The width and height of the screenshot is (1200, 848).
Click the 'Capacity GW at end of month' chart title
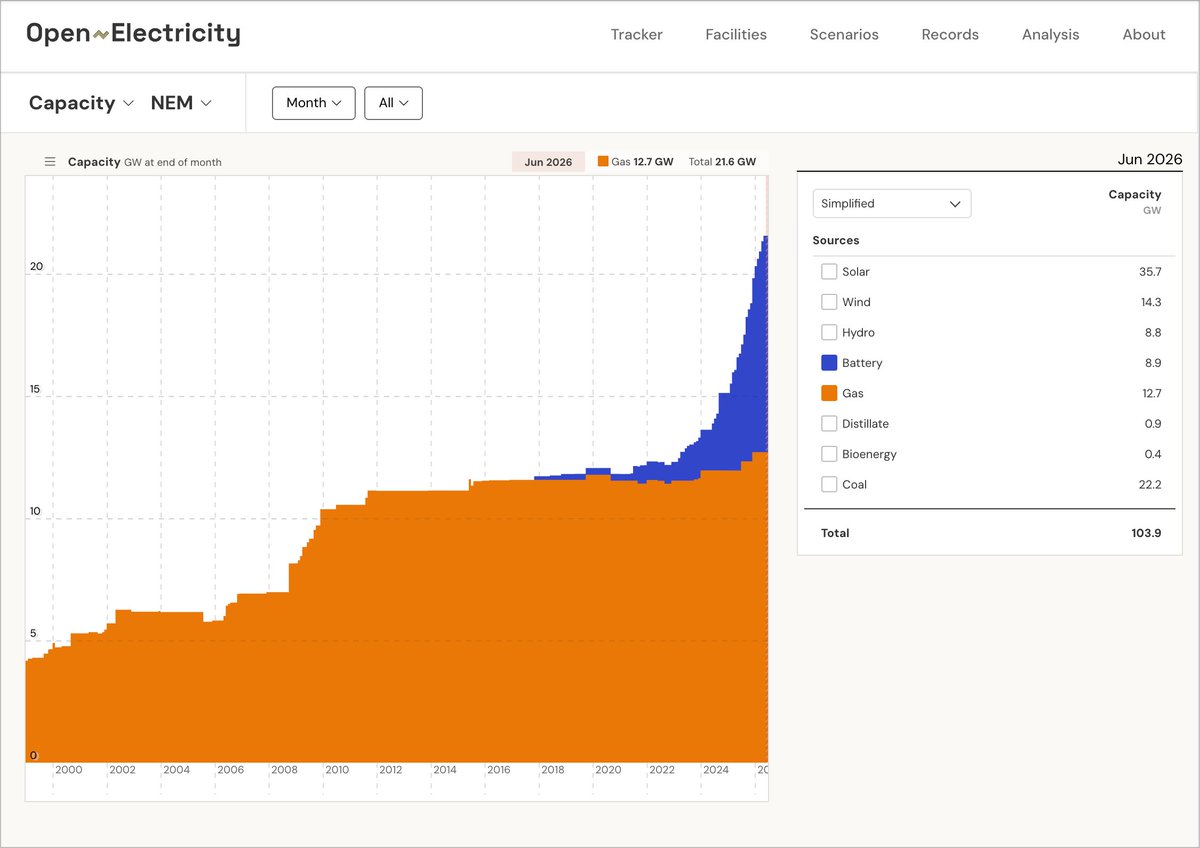[x=145, y=162]
